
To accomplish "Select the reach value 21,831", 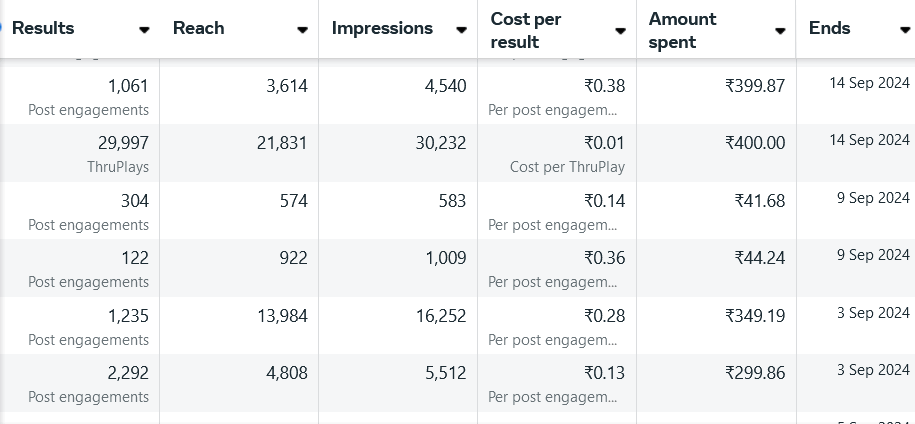I will coord(282,144).
